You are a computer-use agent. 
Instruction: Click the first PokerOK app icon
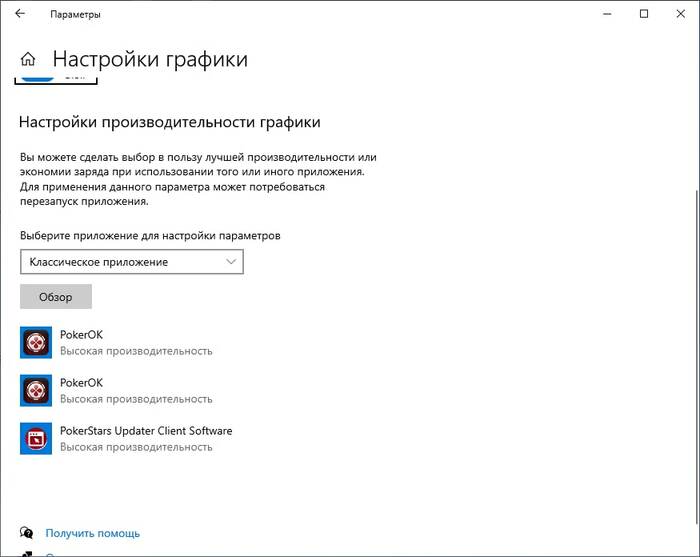[x=36, y=342]
